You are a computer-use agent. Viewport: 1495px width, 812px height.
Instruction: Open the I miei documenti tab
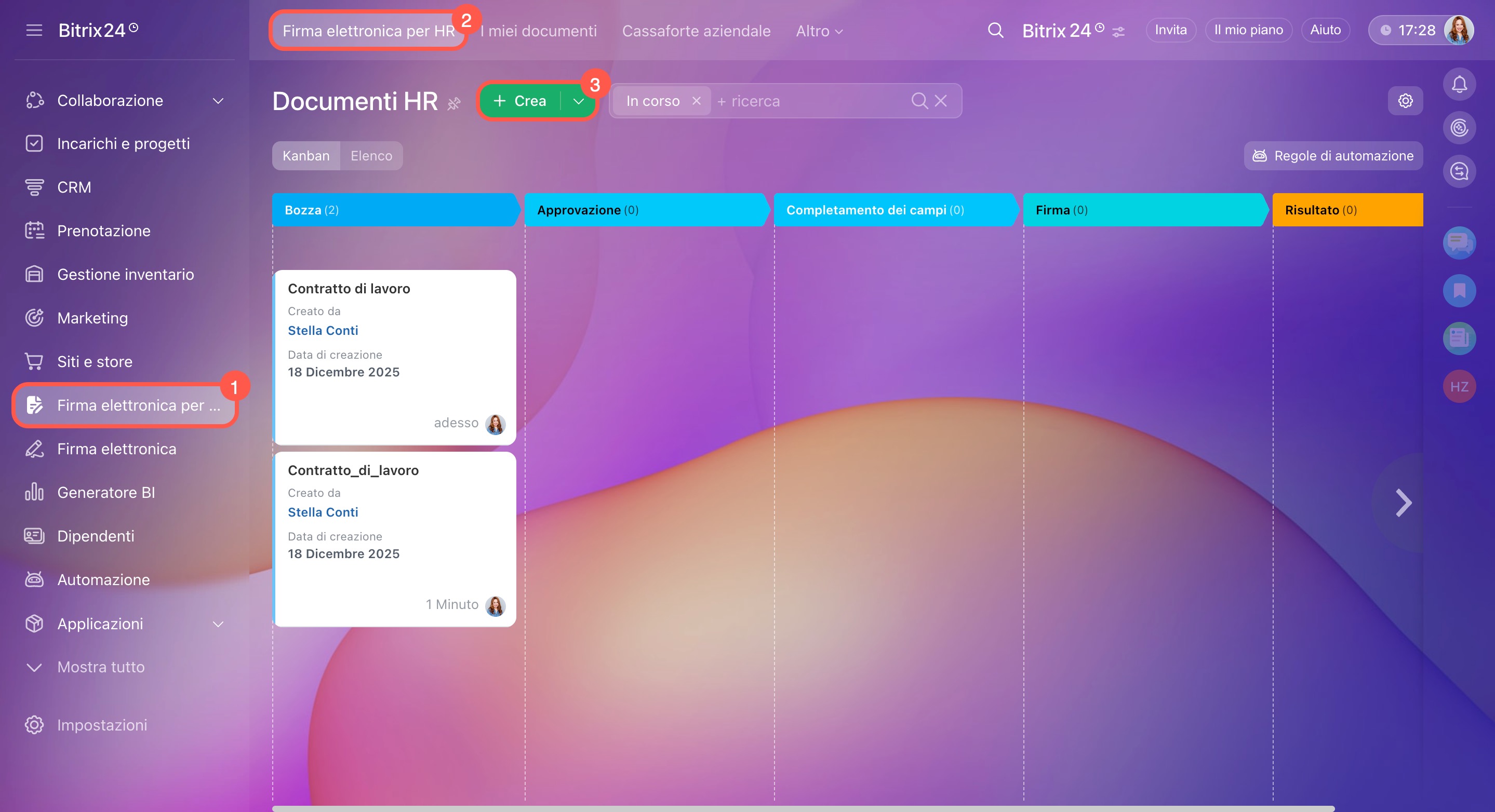538,31
